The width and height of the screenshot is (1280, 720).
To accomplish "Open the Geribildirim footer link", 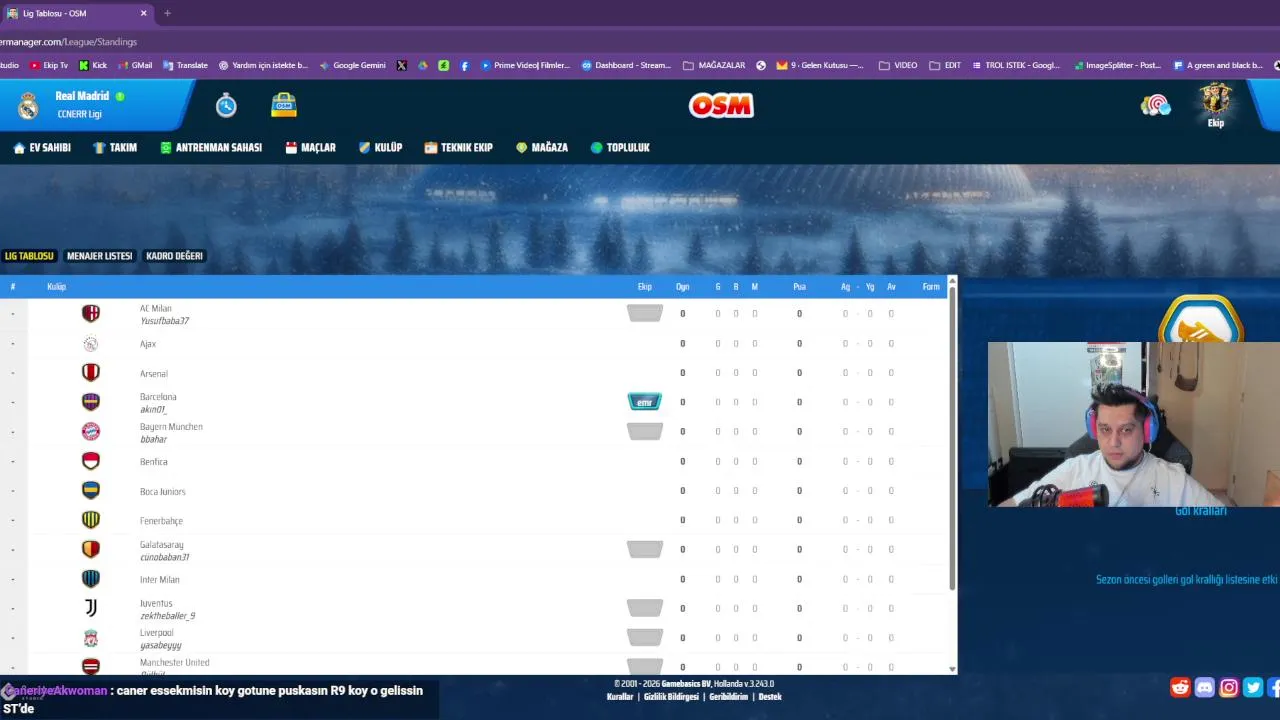I will click(x=729, y=697).
